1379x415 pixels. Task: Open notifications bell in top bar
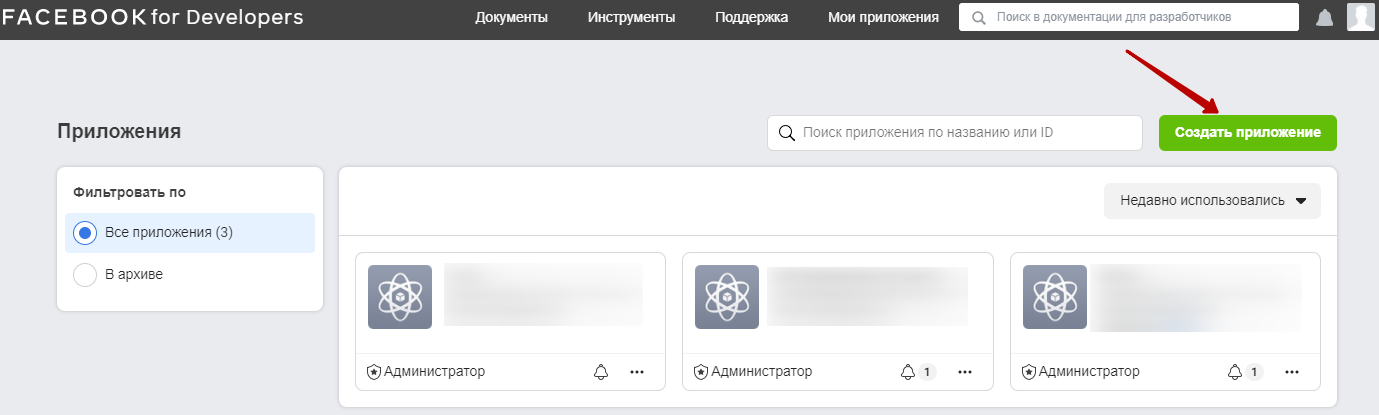click(1324, 18)
